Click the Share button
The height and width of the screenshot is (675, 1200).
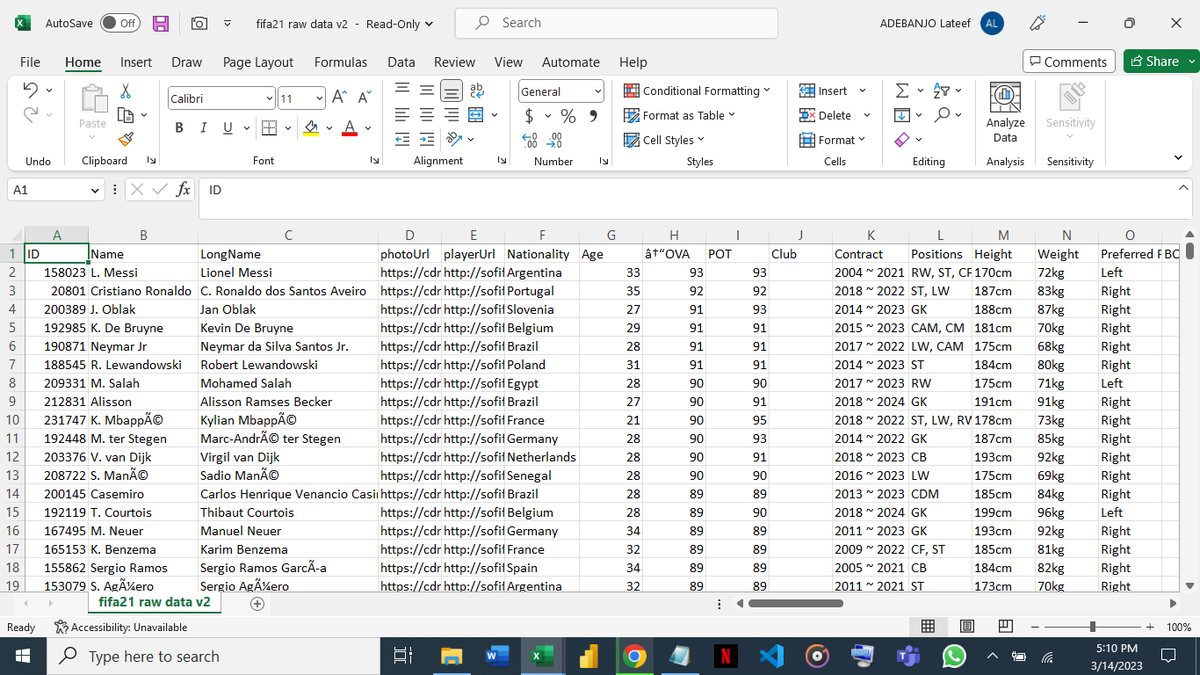pyautogui.click(x=1159, y=61)
